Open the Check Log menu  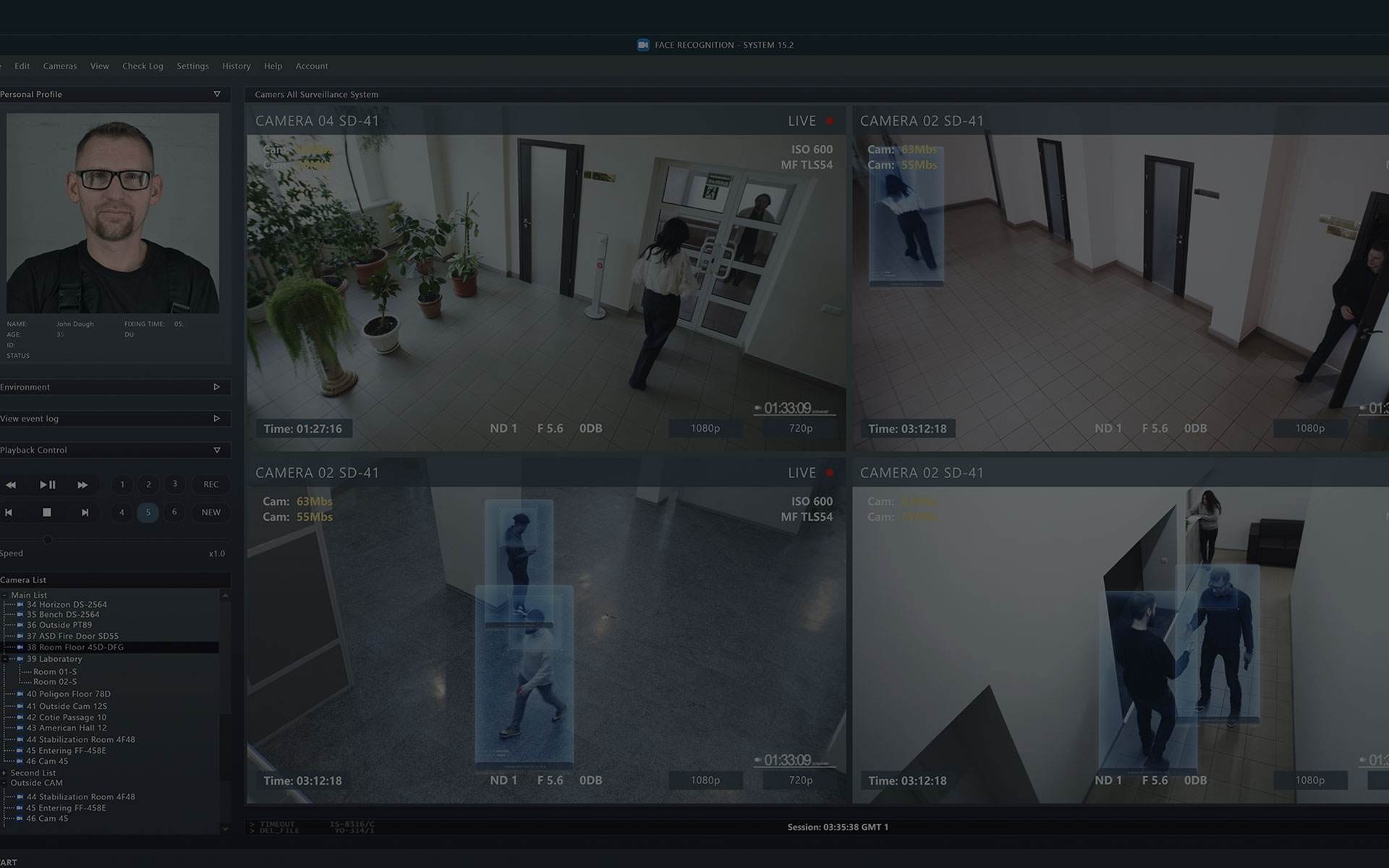[143, 66]
